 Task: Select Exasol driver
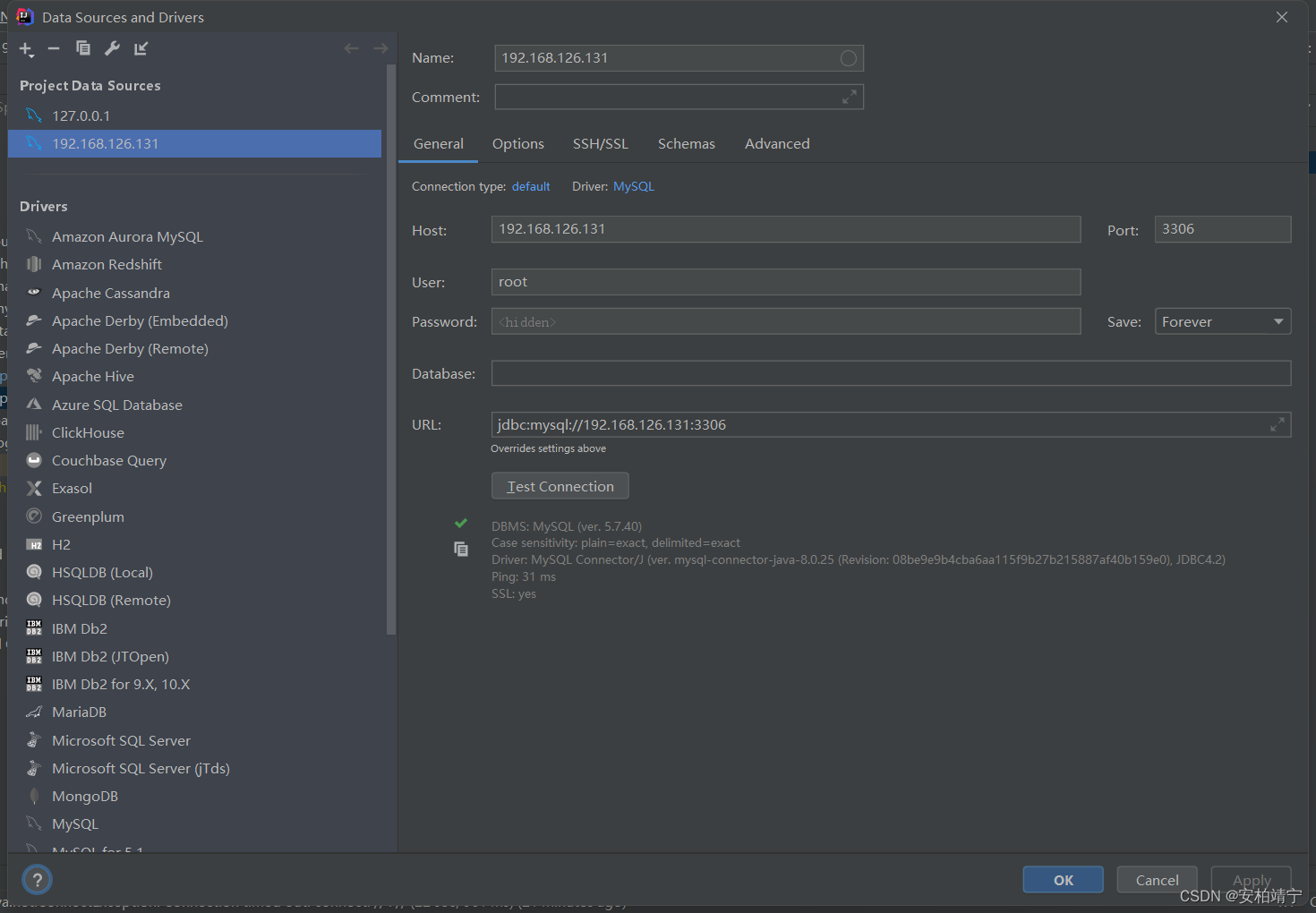point(195,488)
